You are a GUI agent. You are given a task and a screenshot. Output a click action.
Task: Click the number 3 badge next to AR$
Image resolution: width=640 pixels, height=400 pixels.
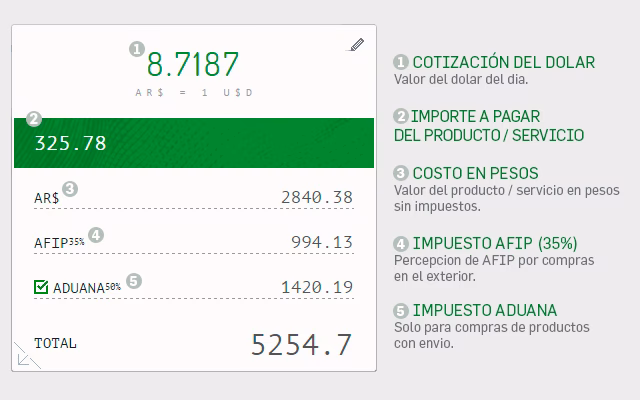pyautogui.click(x=70, y=188)
